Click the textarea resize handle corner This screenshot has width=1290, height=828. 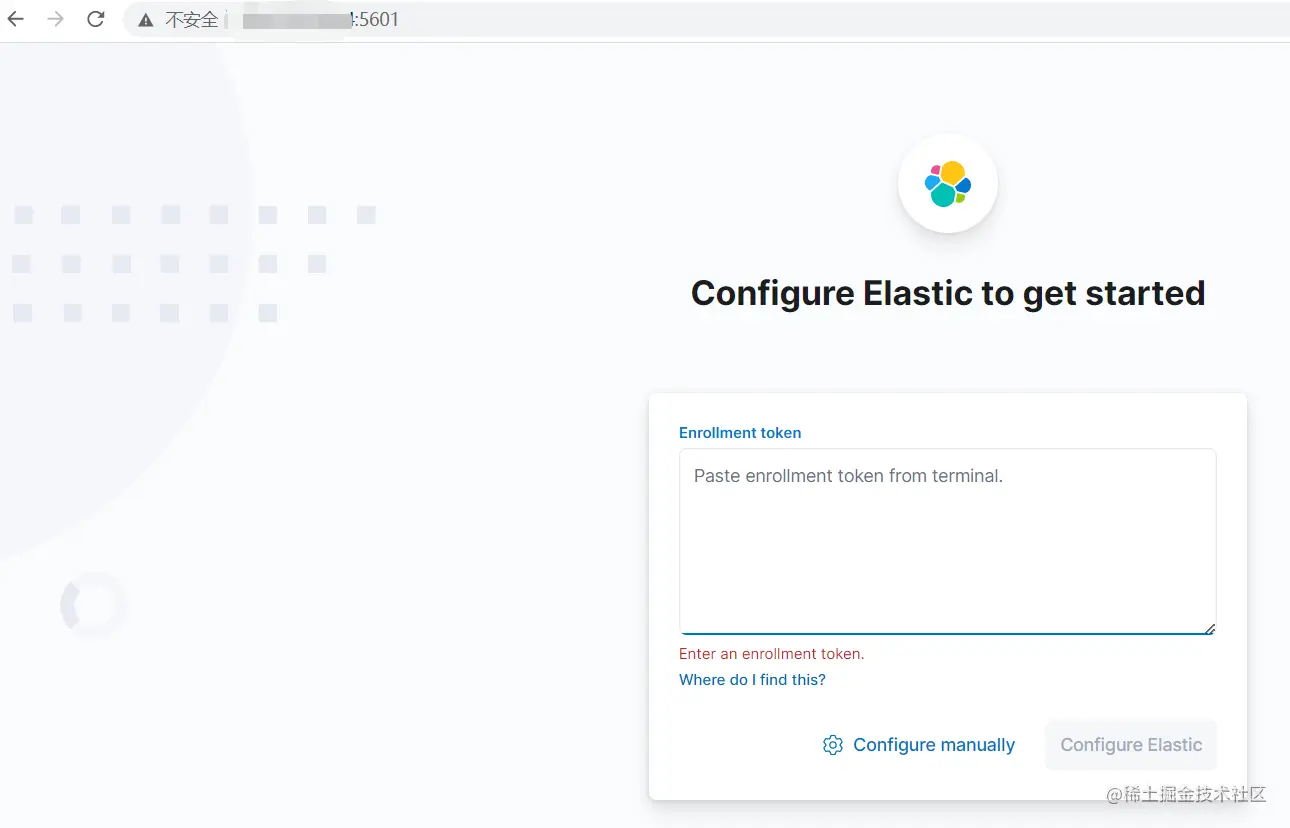click(x=1209, y=628)
